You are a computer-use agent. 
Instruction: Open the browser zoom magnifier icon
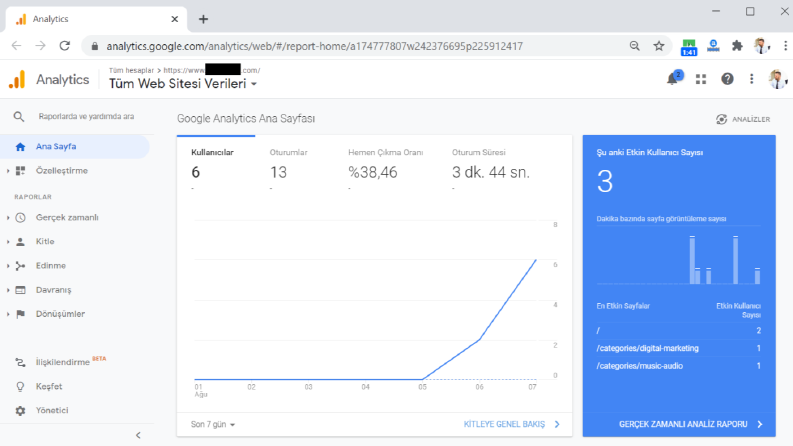[635, 46]
